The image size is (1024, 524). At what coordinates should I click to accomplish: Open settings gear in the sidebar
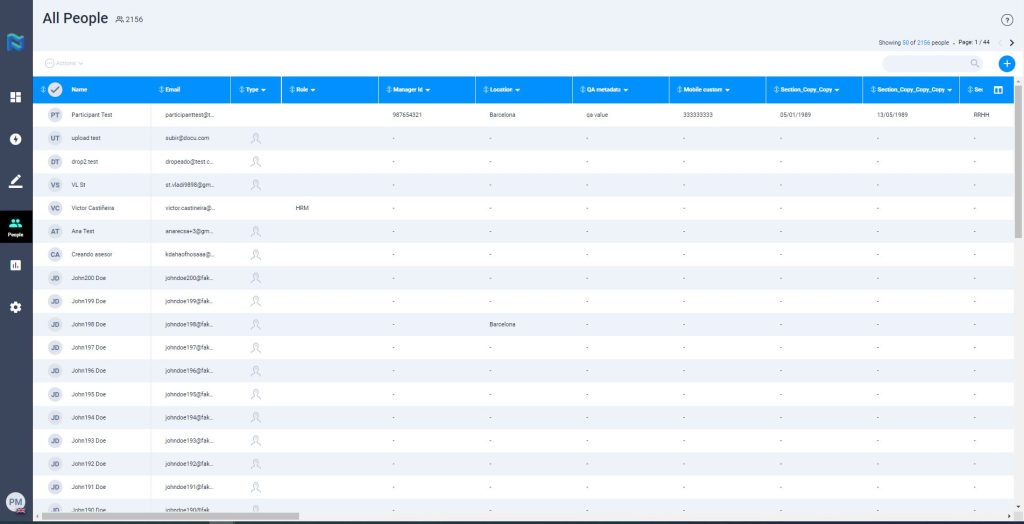(15, 307)
